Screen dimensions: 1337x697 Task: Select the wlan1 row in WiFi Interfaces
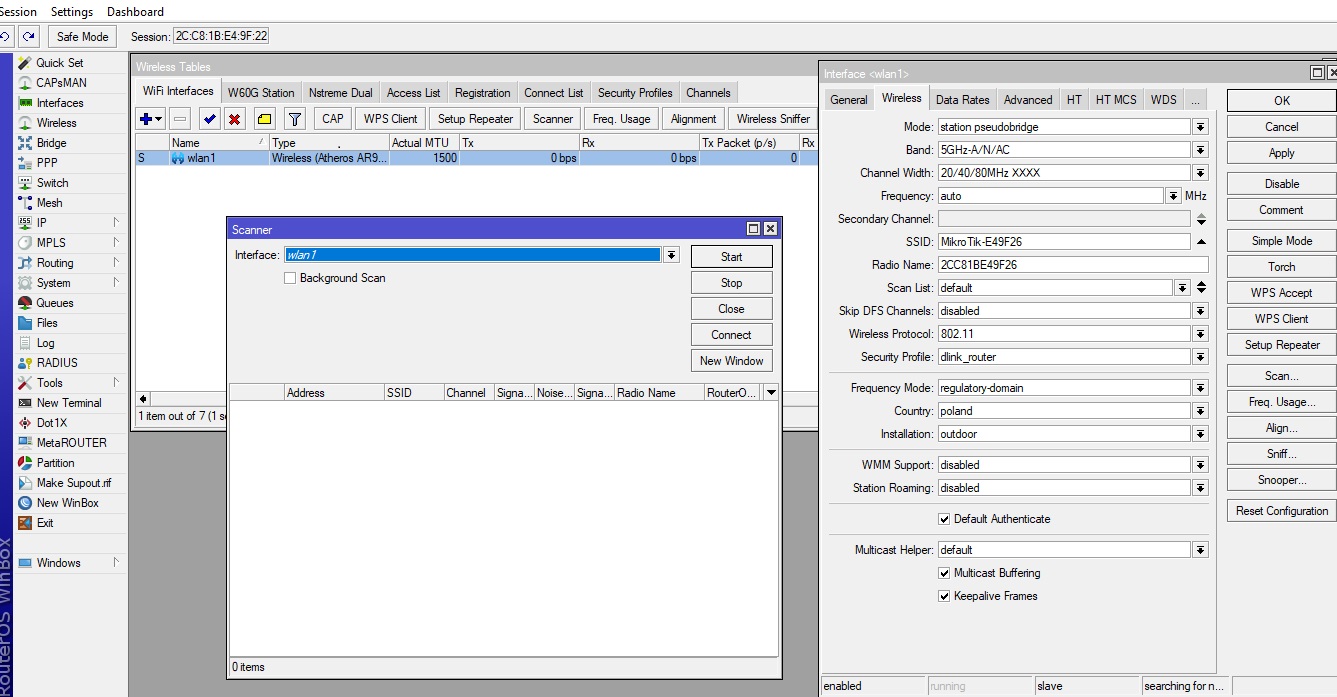tap(476, 158)
